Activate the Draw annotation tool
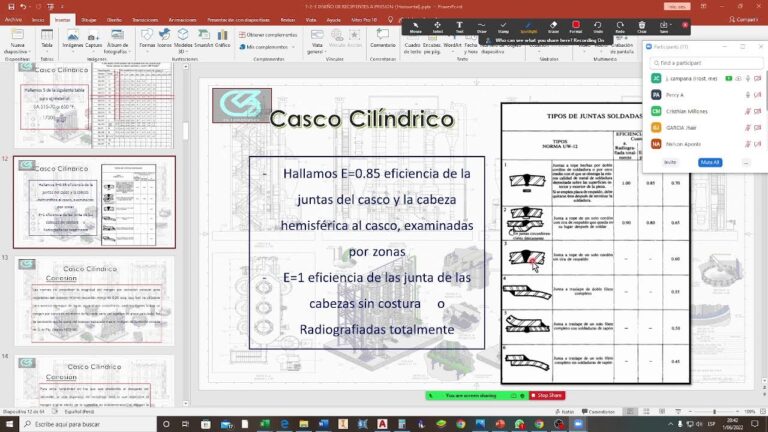This screenshot has height=432, width=768. (x=481, y=27)
